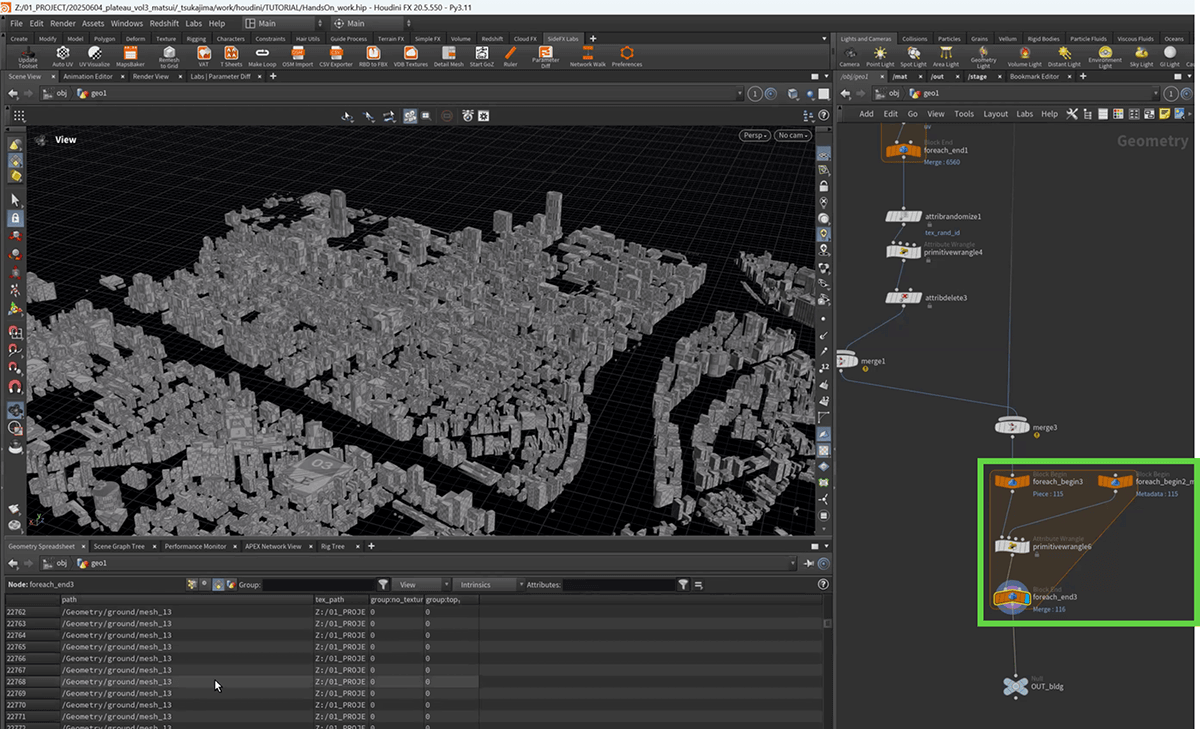The image size is (1200, 729).
Task: Open SideFX Labs Preferences tool
Action: [x=627, y=54]
